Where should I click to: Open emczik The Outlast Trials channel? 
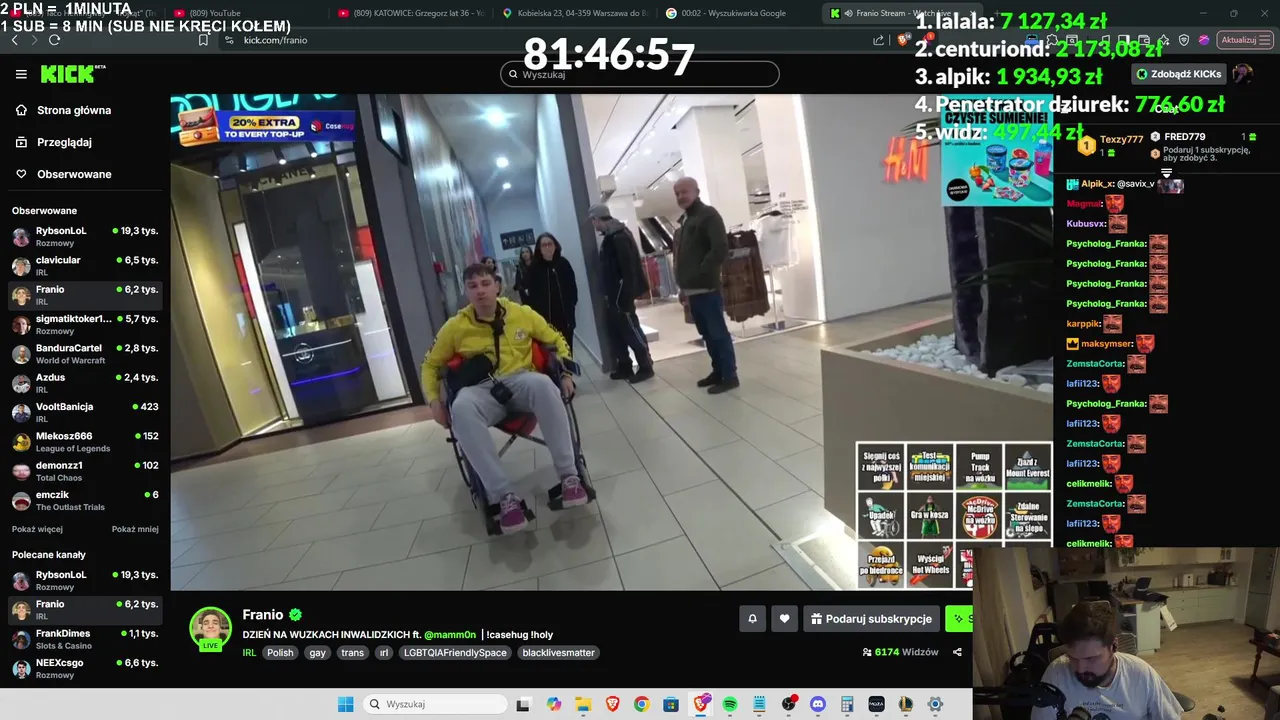[84, 500]
